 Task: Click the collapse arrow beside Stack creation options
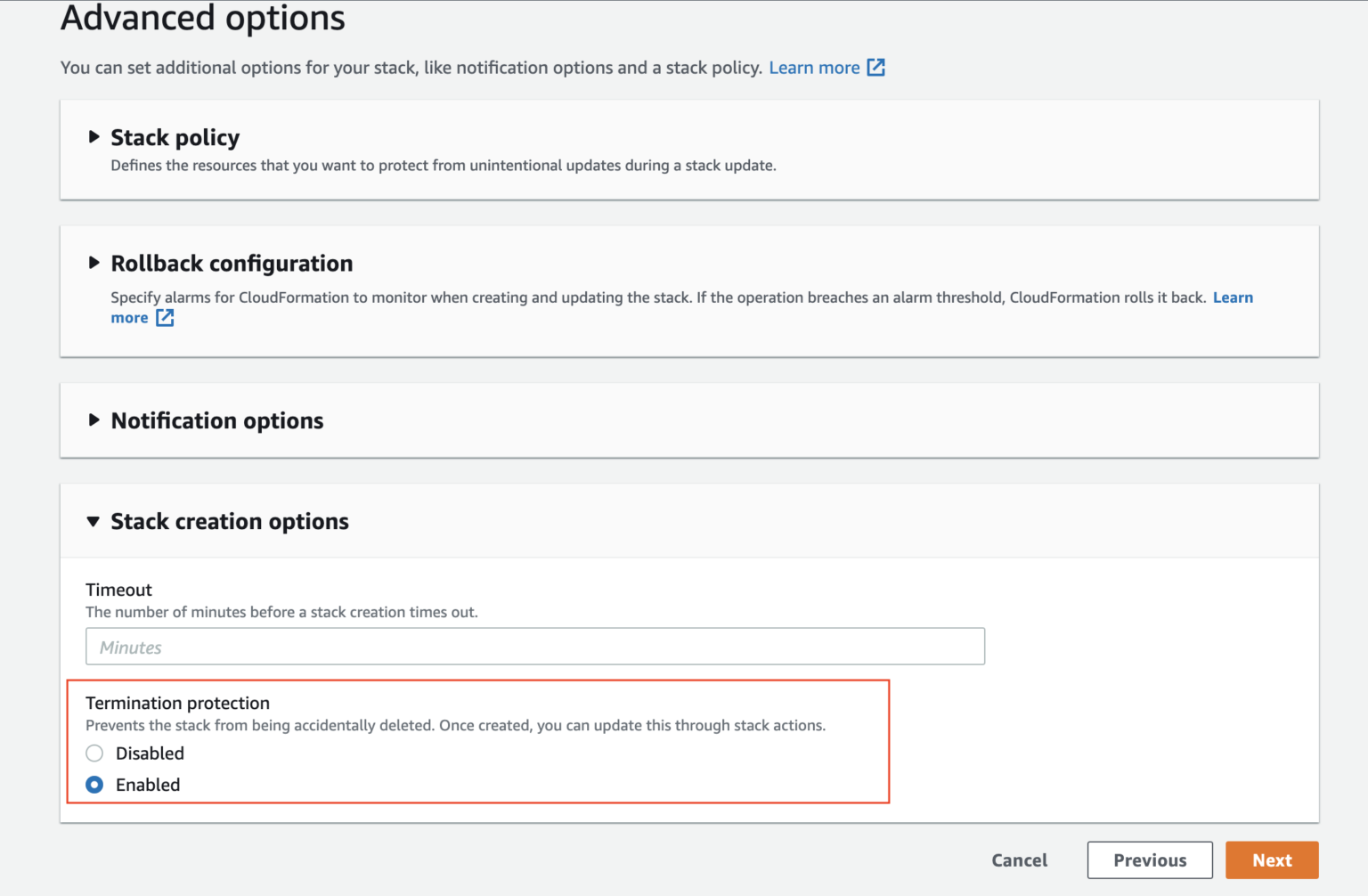point(93,521)
